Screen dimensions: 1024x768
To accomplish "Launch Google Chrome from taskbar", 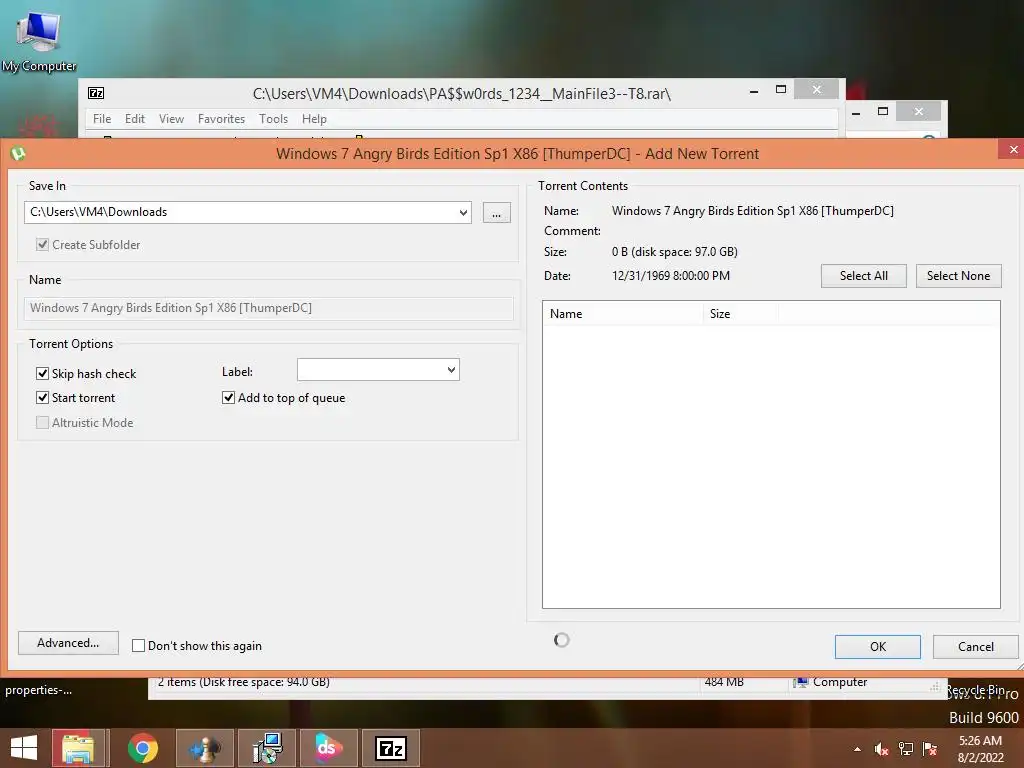I will pos(142,748).
